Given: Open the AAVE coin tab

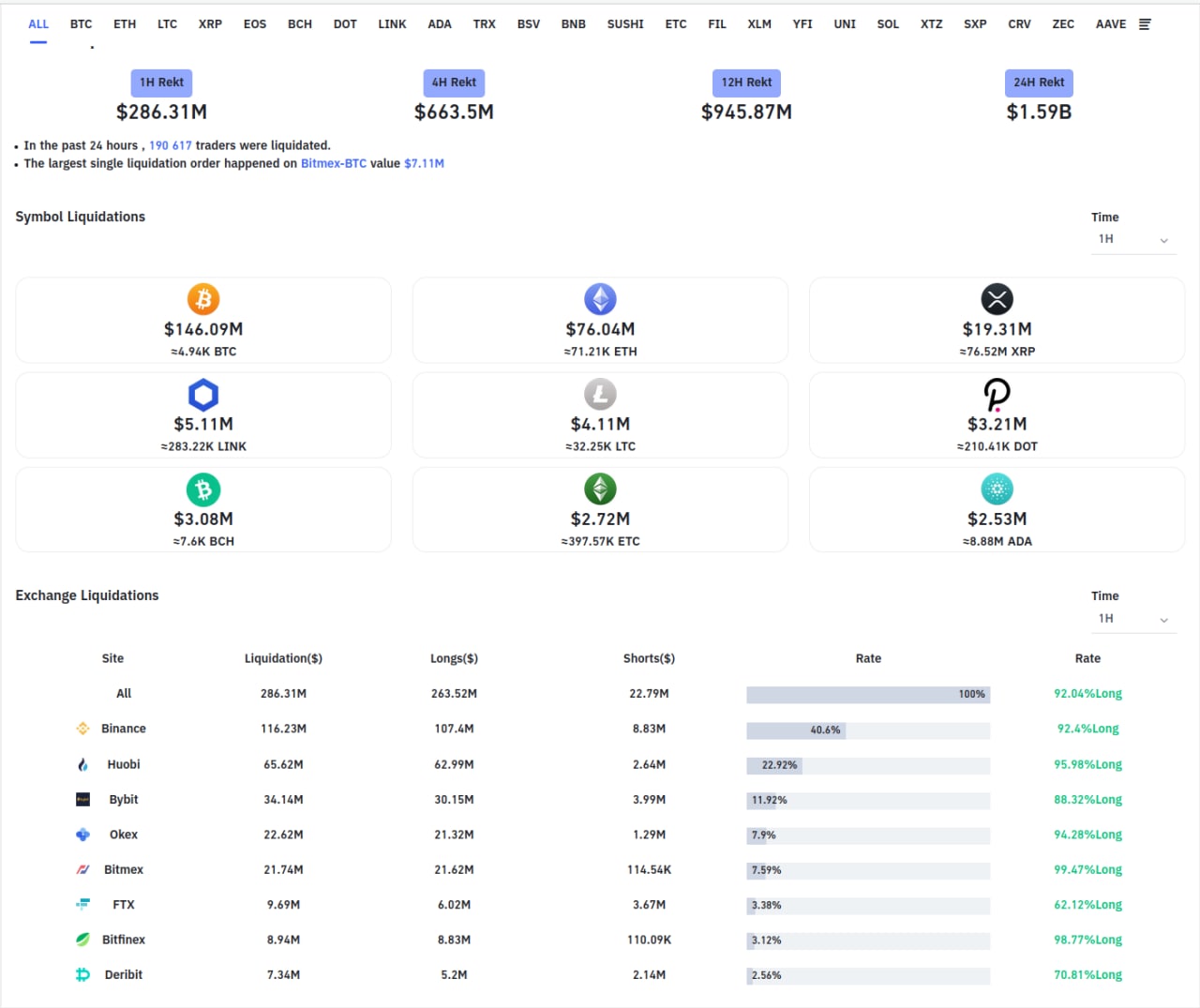Looking at the screenshot, I should (1111, 24).
